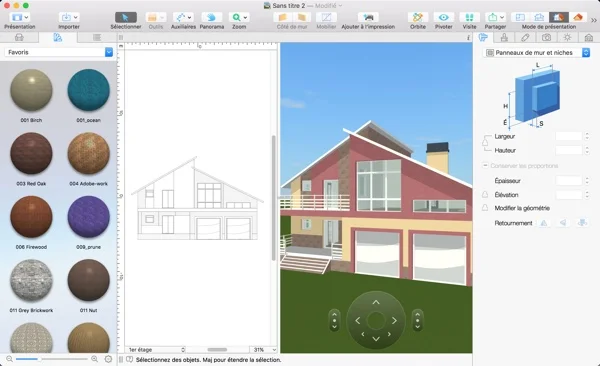600x366 pixels.
Task: Click the smaller thumbnails magnifier icon
Action: pyautogui.click(x=9, y=359)
